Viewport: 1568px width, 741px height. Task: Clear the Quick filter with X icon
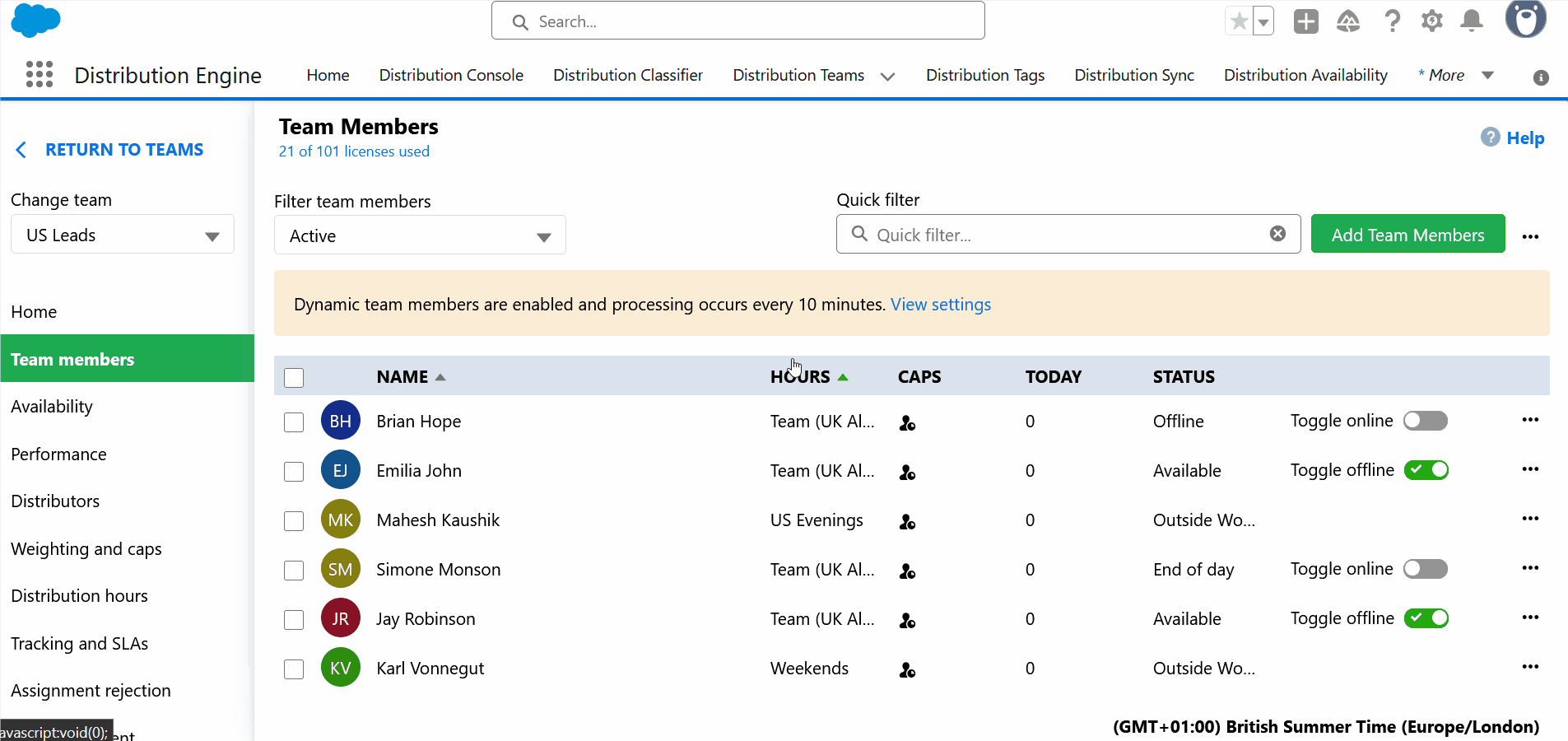pyautogui.click(x=1278, y=234)
